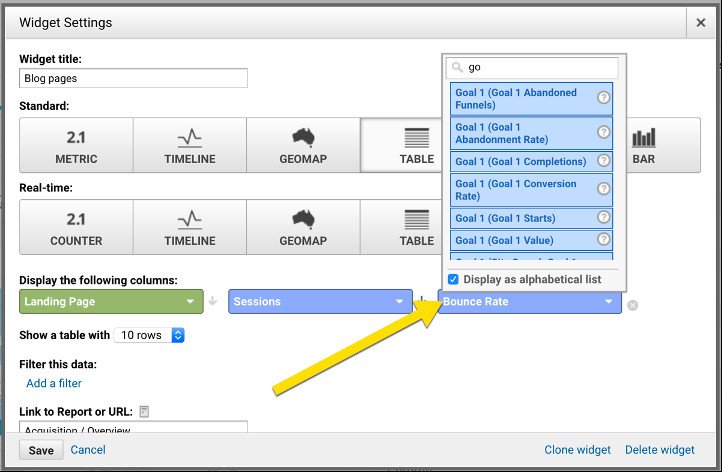Viewport: 722px width, 472px height.
Task: Open the Landing Page dimension dropdown
Action: click(111, 302)
